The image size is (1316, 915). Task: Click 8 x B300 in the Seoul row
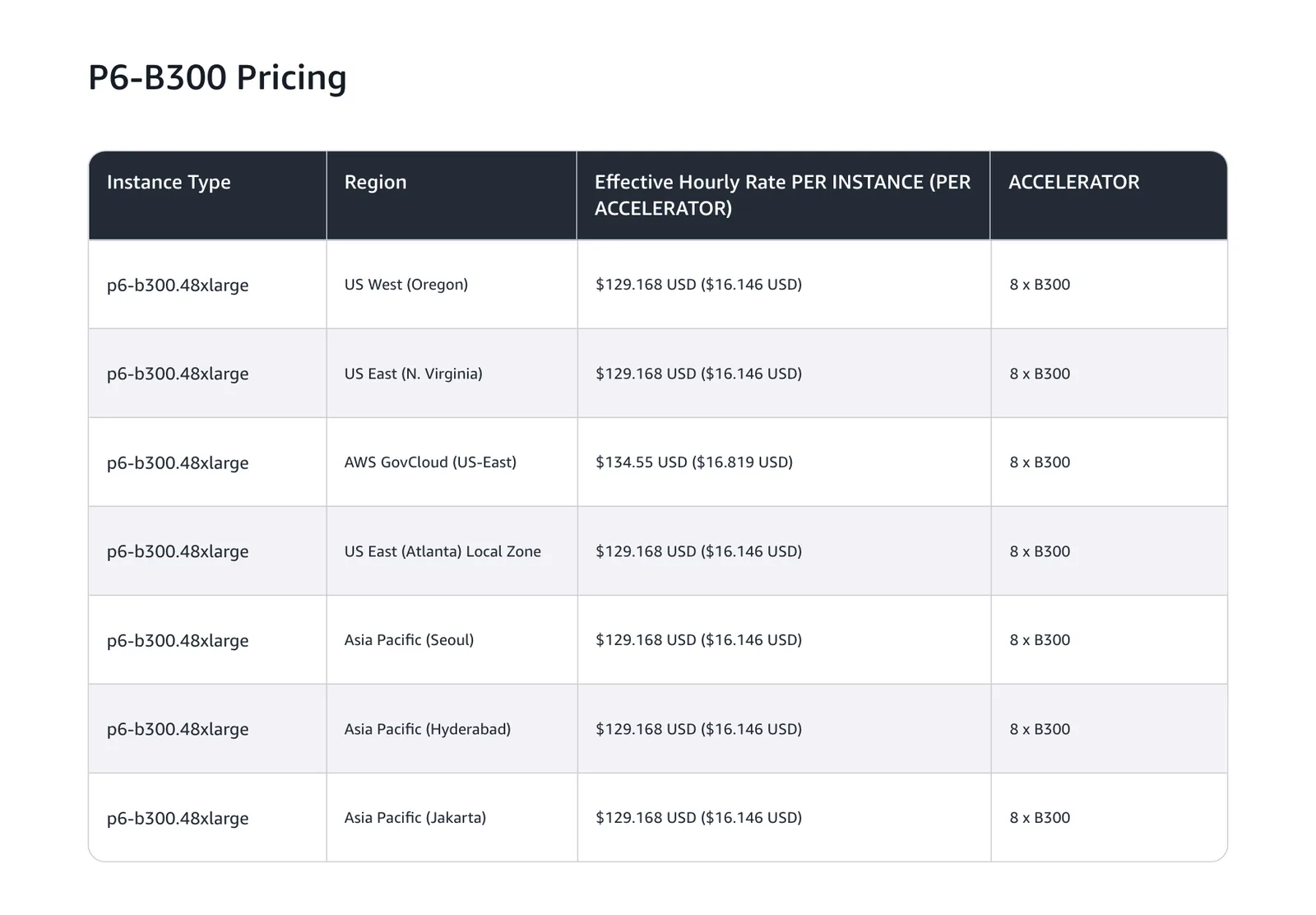click(1040, 640)
